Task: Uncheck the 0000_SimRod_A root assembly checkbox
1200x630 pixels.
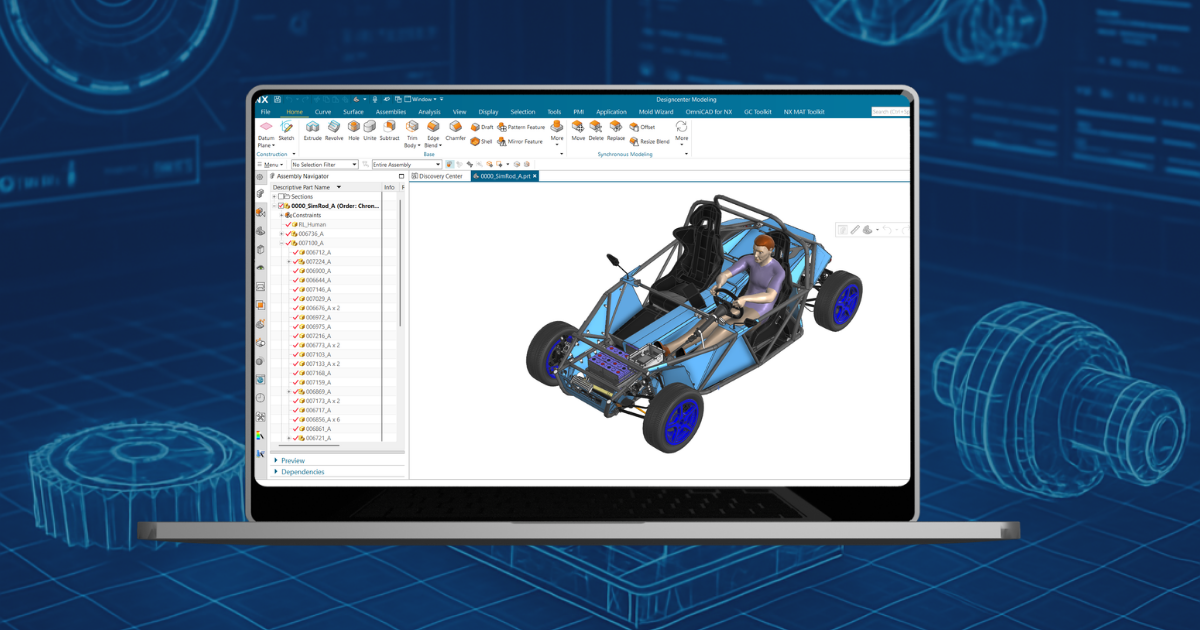Action: pos(282,206)
